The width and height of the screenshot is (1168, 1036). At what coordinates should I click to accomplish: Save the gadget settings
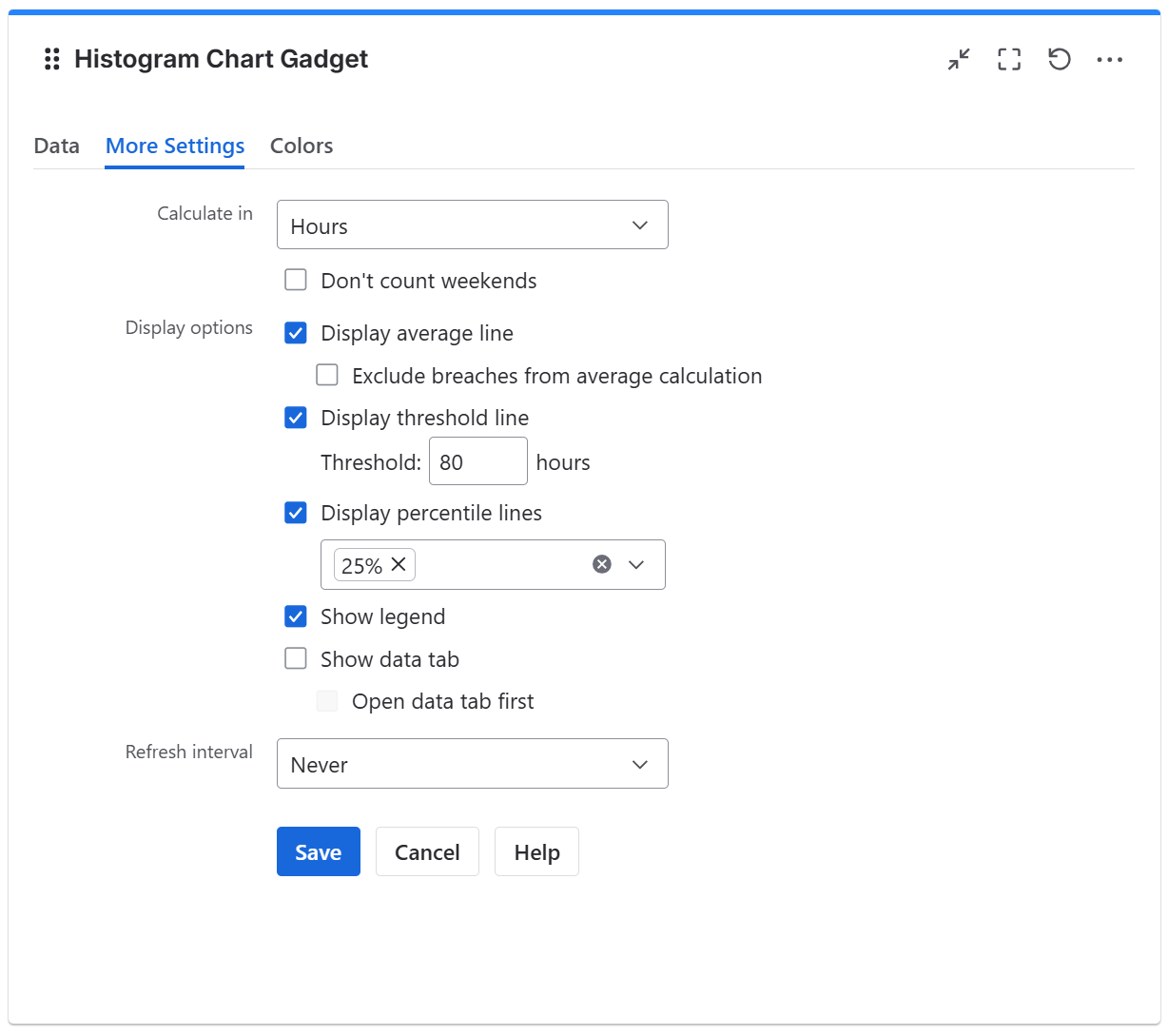[319, 851]
